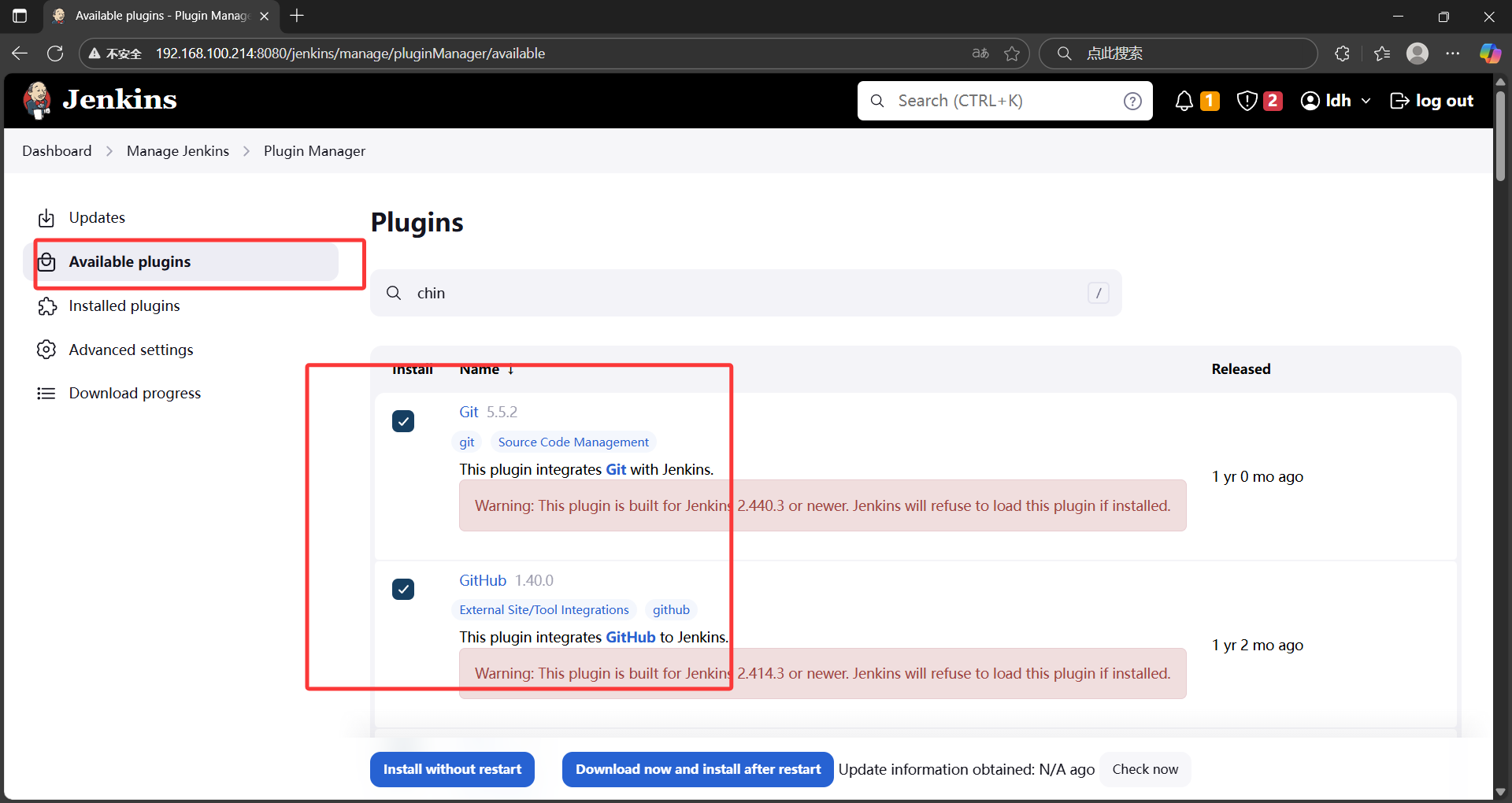1512x803 pixels.
Task: Open browser settings and more menu
Action: coord(1453,54)
